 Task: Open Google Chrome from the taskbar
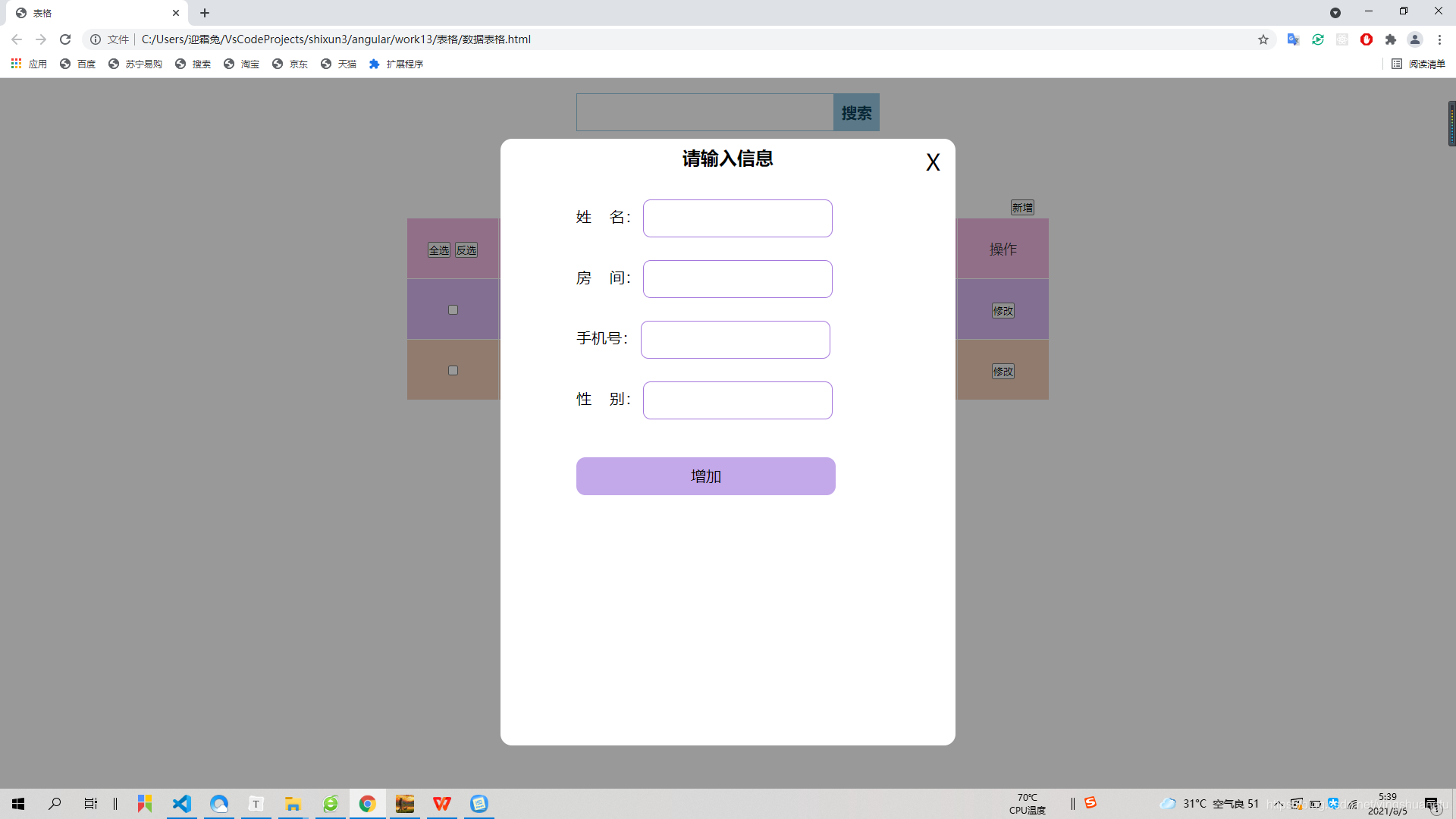367,804
